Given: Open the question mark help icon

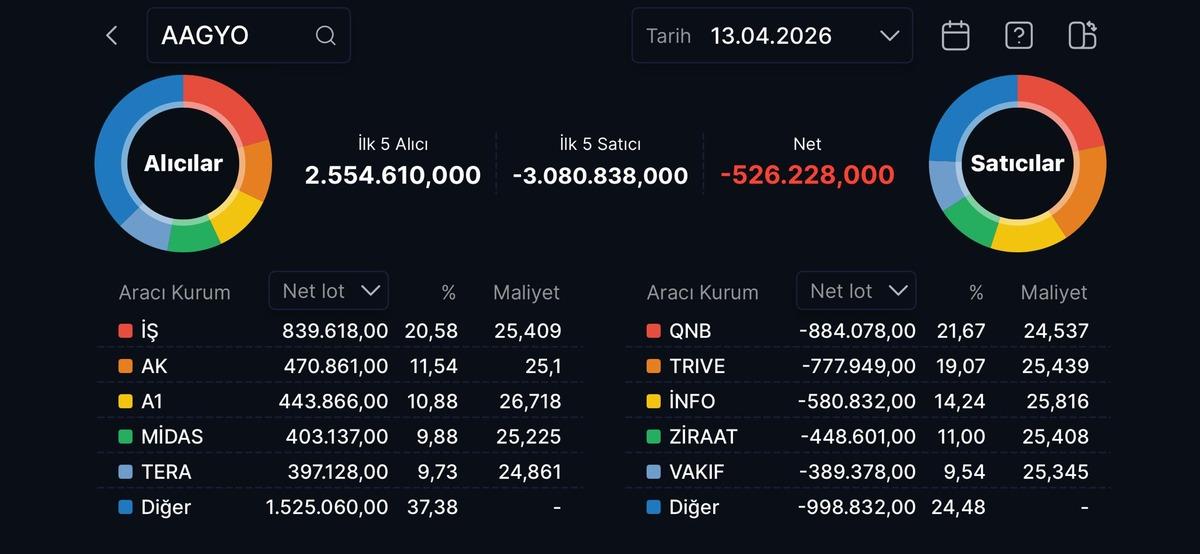Looking at the screenshot, I should pyautogui.click(x=1018, y=36).
